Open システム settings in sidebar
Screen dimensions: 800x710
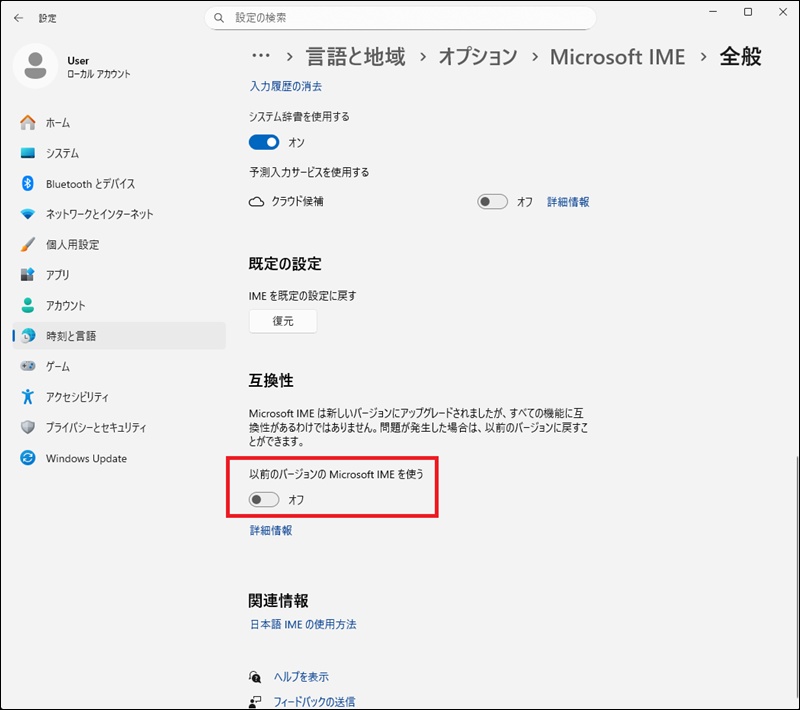pyautogui.click(x=62, y=153)
